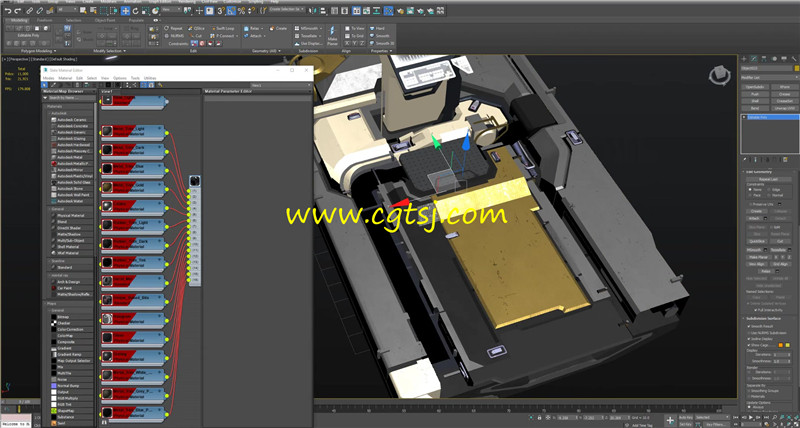
Task: Click the multi-material output node thumbnail
Action: coord(194,181)
